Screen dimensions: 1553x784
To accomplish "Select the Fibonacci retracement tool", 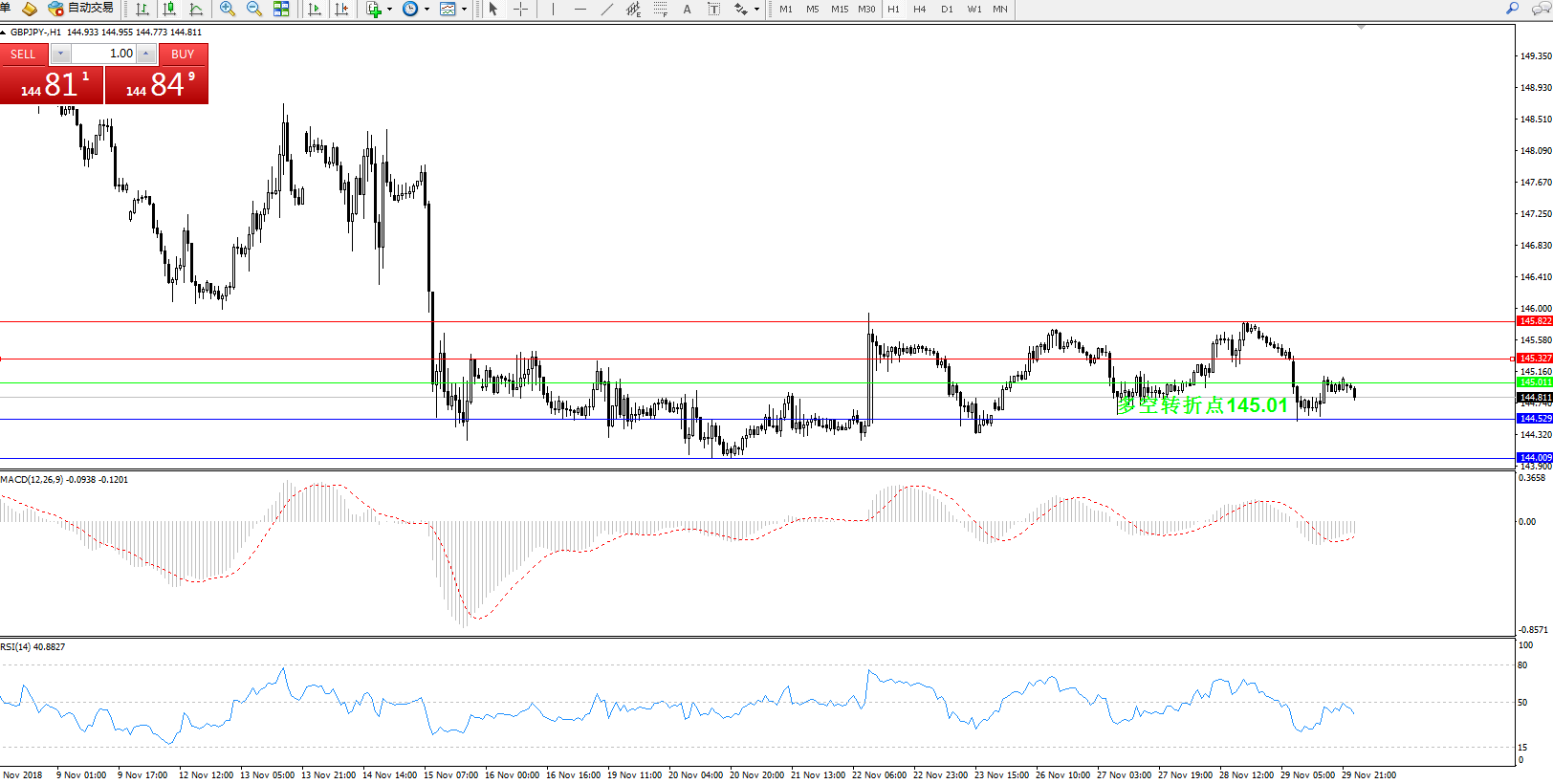I will coord(660,10).
